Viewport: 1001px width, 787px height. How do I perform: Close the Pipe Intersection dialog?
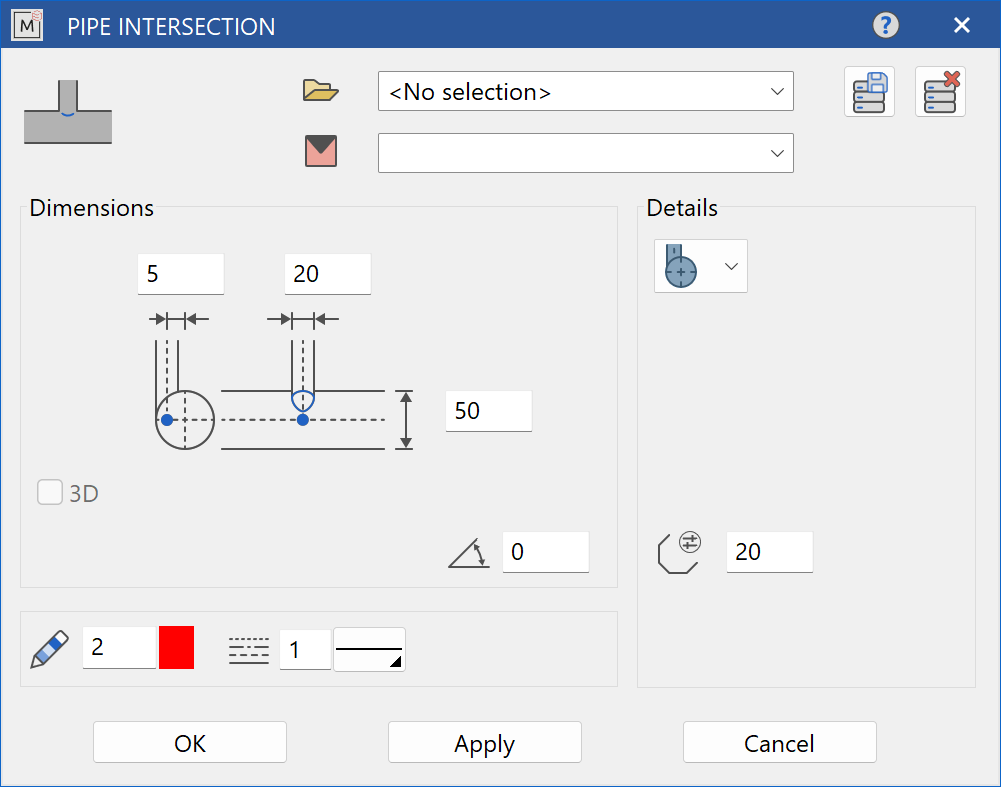pyautogui.click(x=961, y=26)
